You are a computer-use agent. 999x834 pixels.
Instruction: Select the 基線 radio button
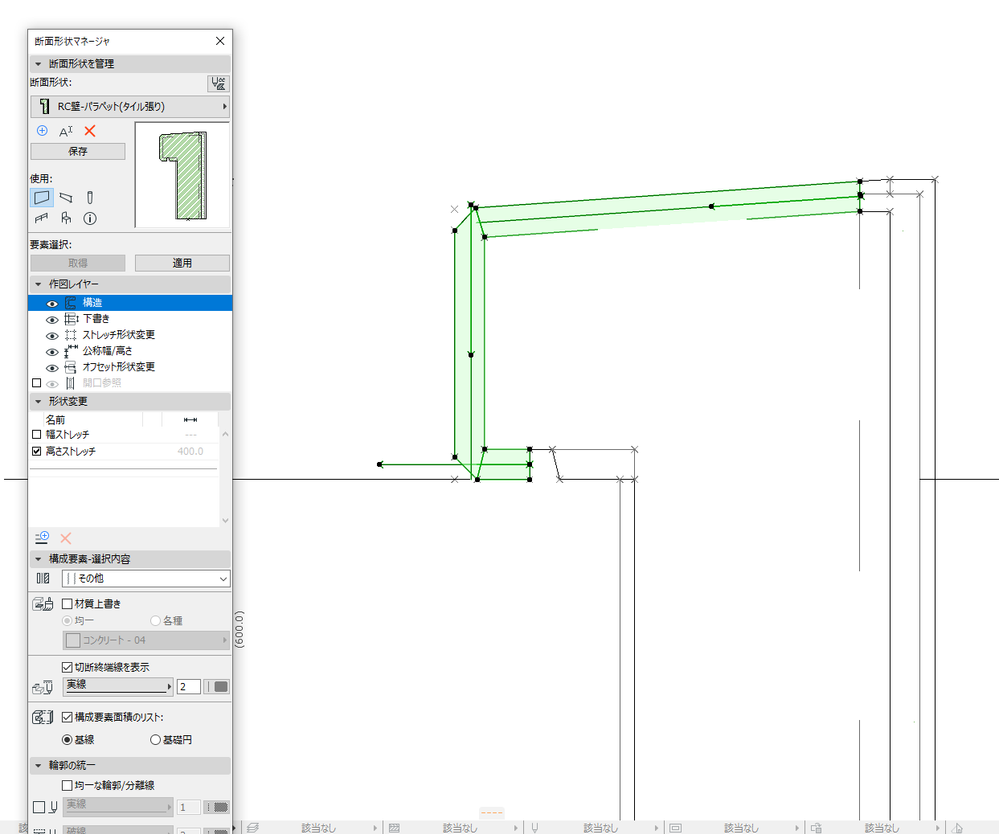tap(67, 740)
